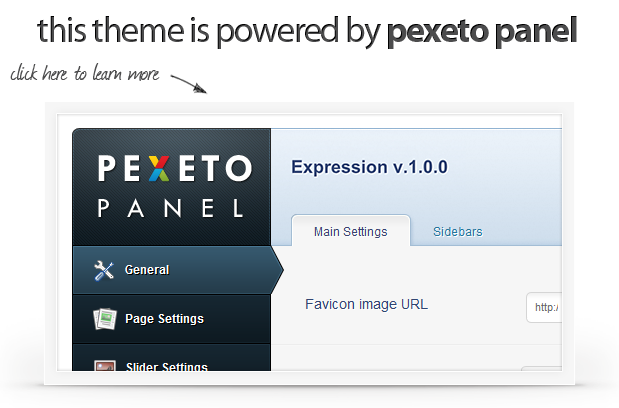Click the Pexeto Panel screenshot thumbnail
This screenshot has height=408, width=619.
(310, 243)
